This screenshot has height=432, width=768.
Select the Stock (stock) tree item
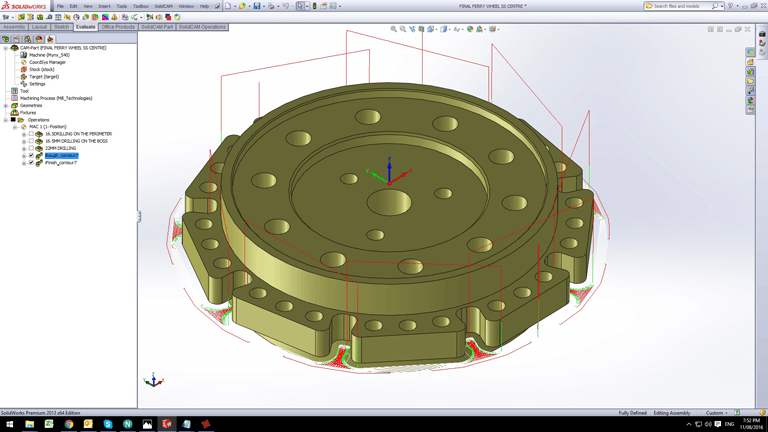[42, 69]
